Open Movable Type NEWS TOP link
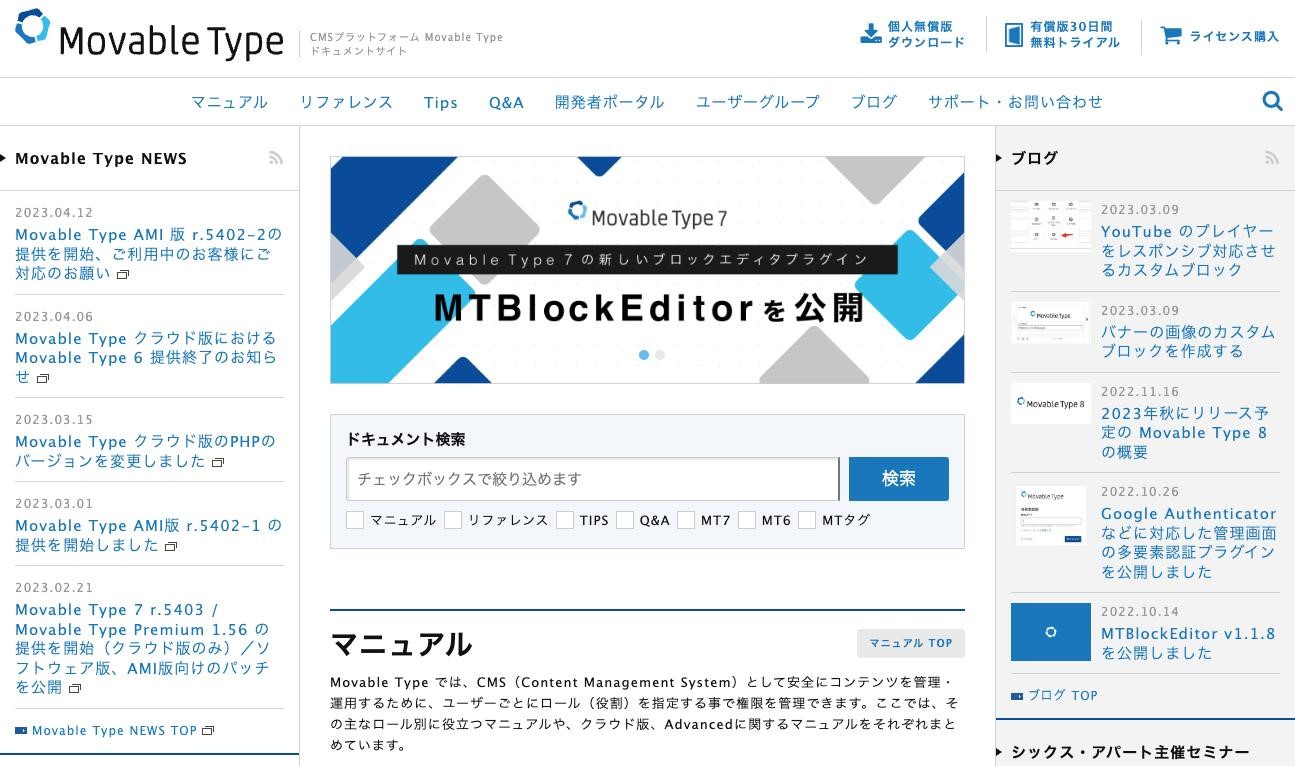1295x766 pixels. pos(114,731)
